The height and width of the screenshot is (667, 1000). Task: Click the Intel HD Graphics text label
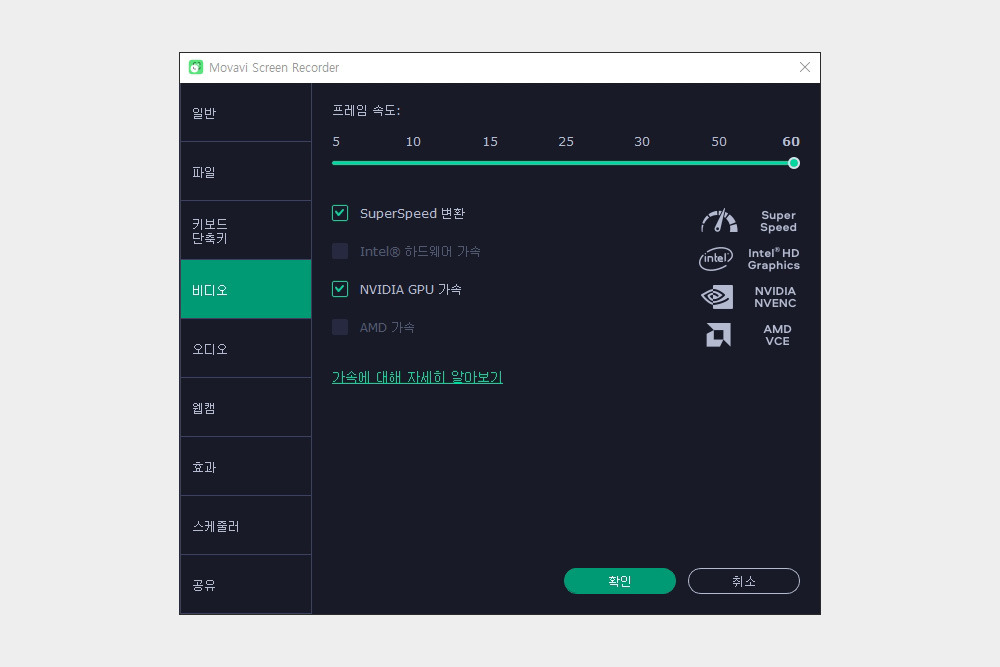(x=774, y=259)
